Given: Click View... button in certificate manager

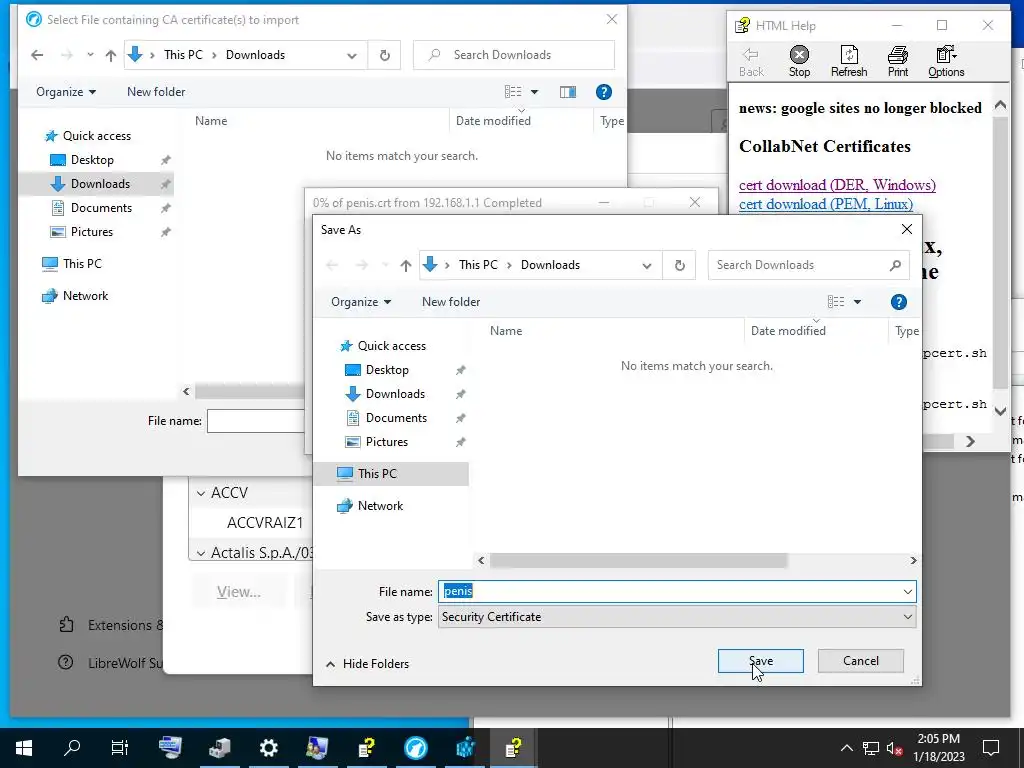Looking at the screenshot, I should 238,592.
